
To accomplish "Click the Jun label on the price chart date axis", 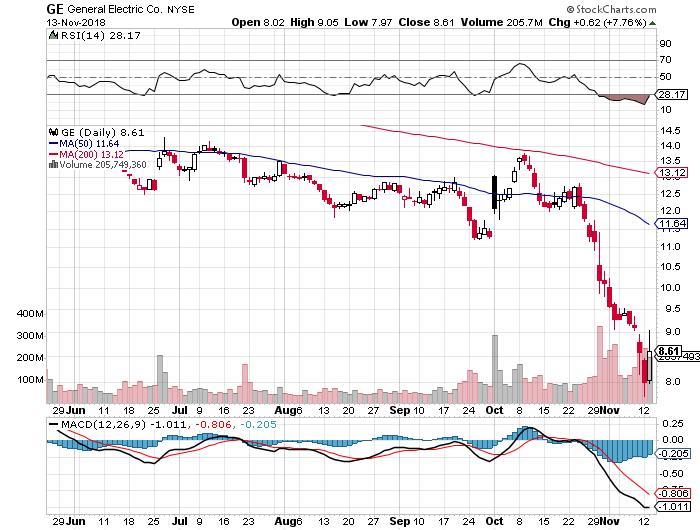I will (75, 410).
